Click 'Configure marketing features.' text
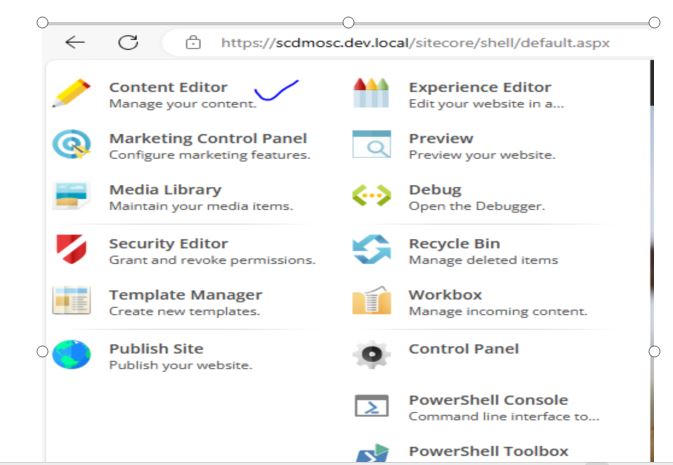The image size is (673, 465). point(209,155)
